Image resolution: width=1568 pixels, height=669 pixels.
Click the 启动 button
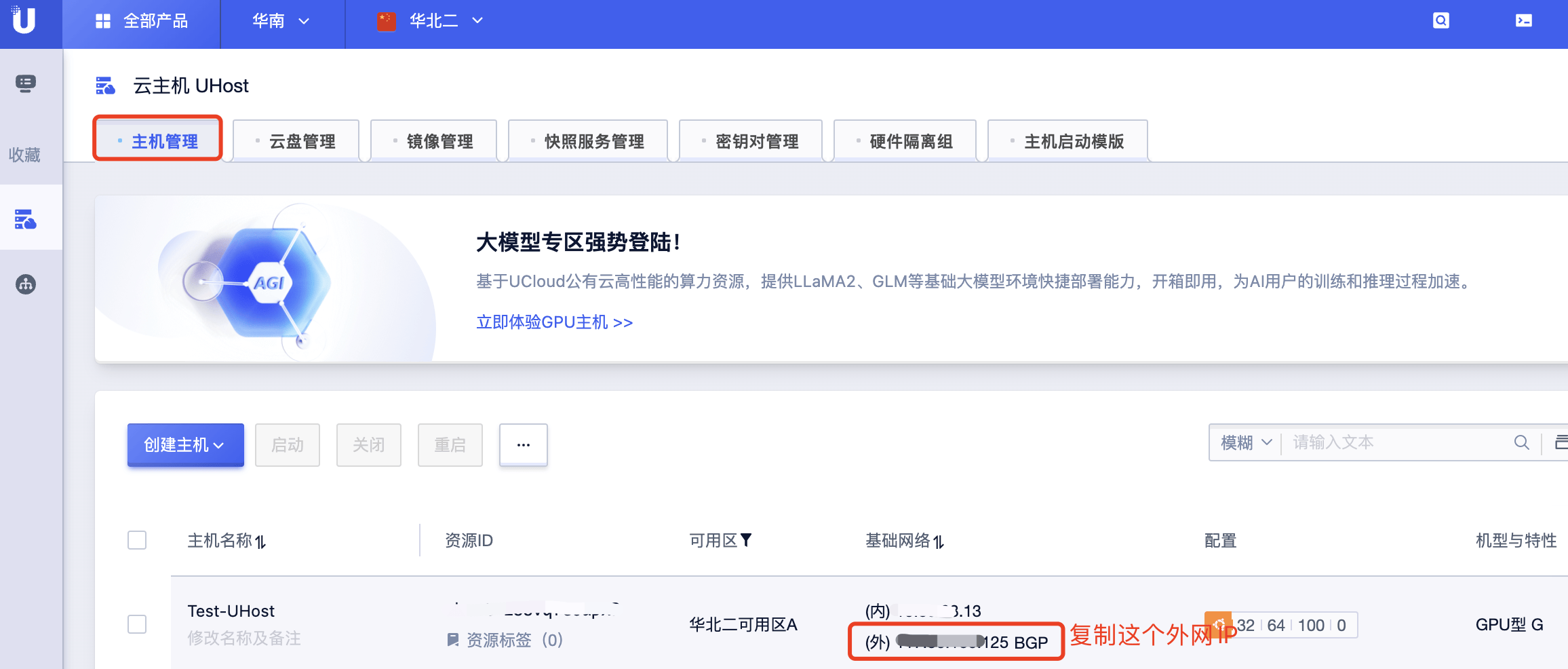click(x=288, y=445)
